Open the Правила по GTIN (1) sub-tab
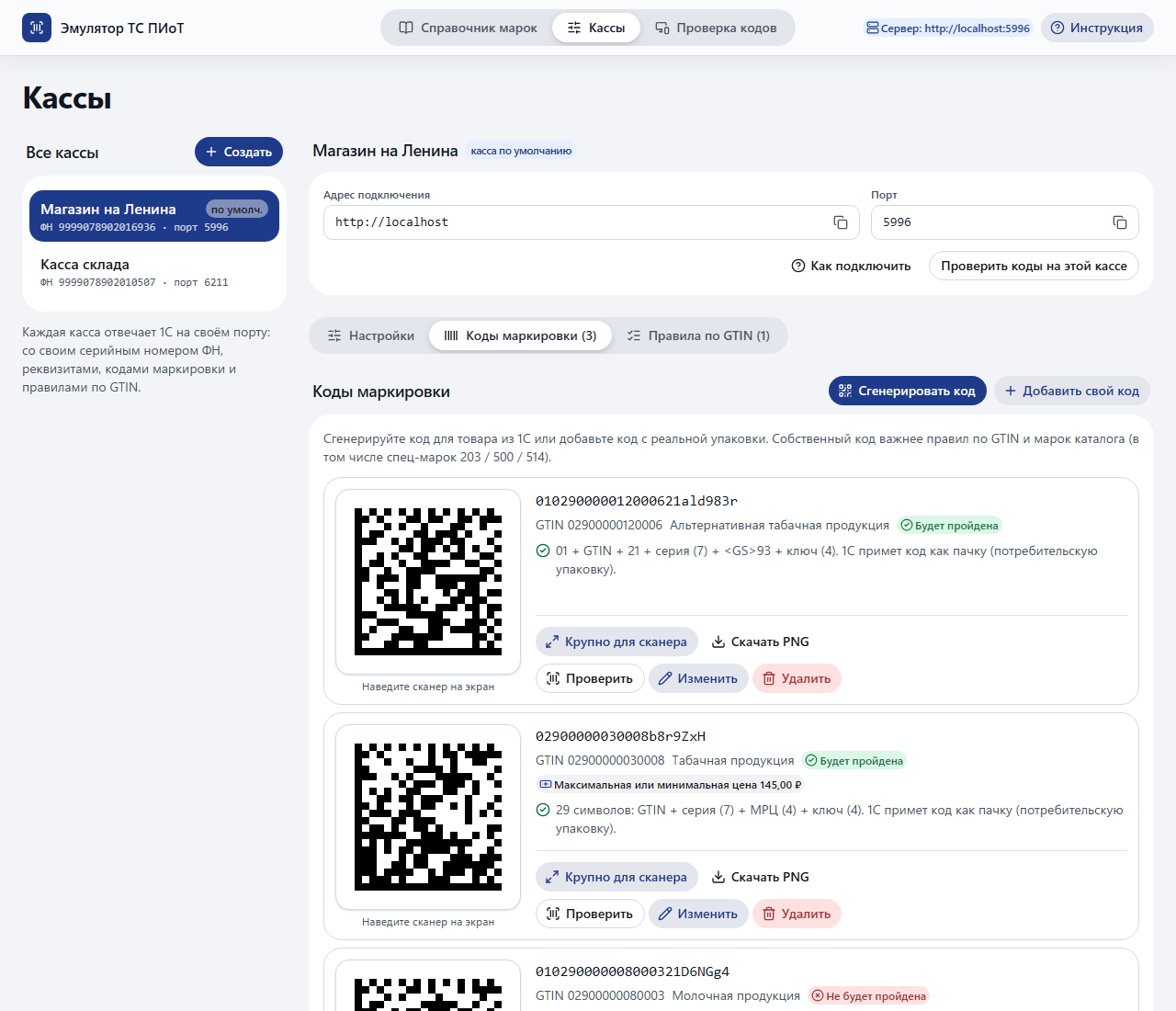The width and height of the screenshot is (1176, 1011). 698,335
